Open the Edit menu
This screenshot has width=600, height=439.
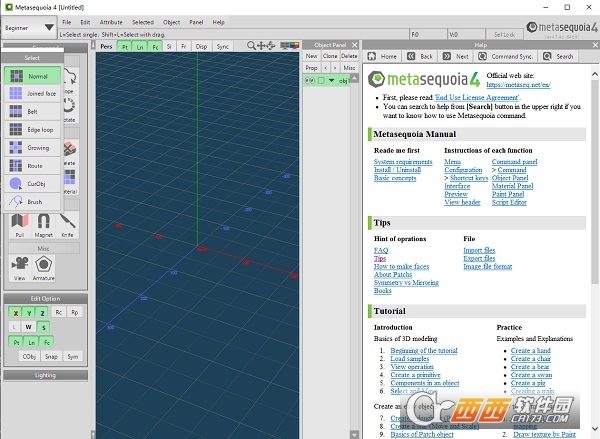pos(85,22)
